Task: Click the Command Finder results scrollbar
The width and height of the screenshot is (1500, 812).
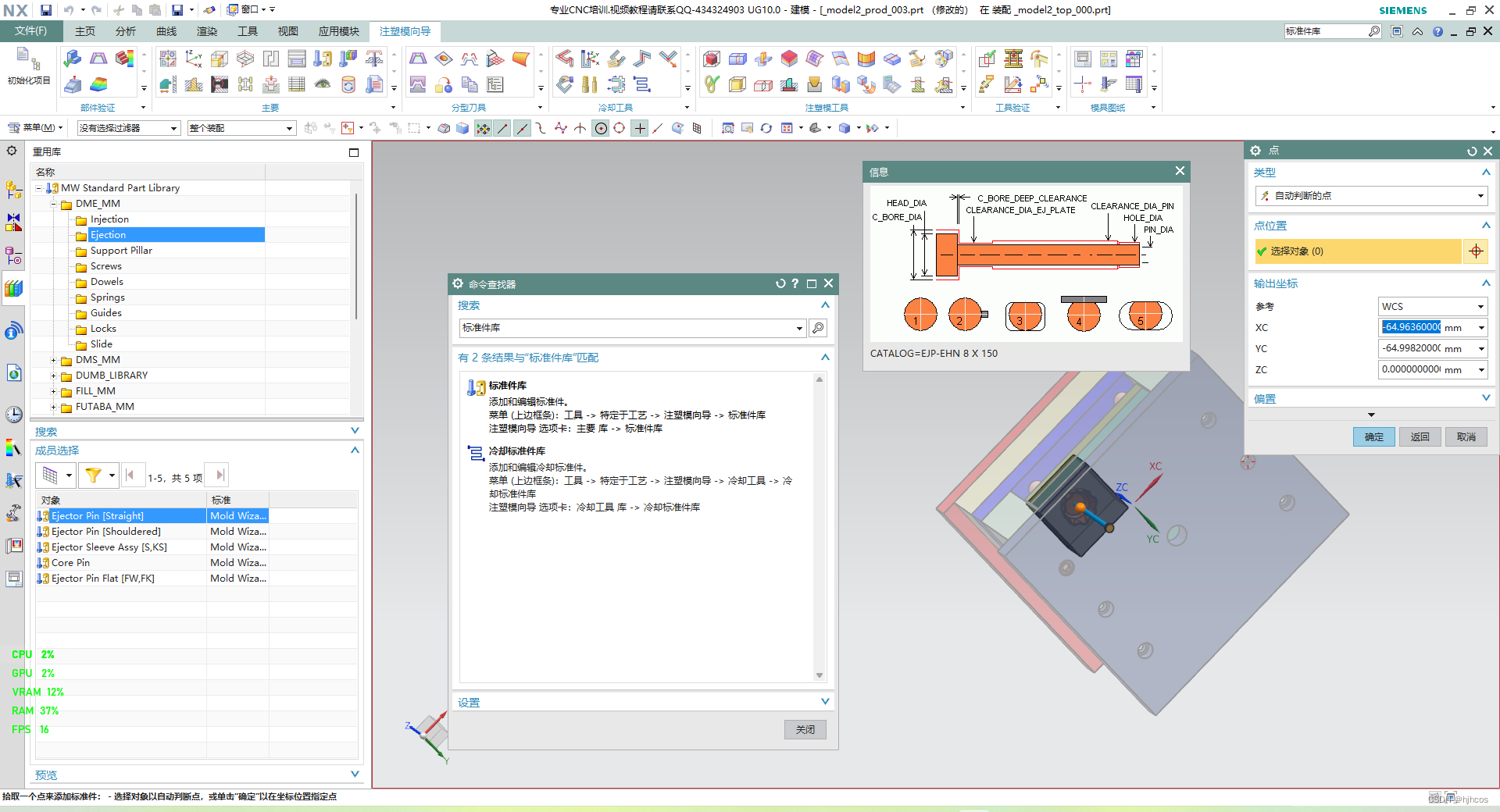Action: point(820,527)
